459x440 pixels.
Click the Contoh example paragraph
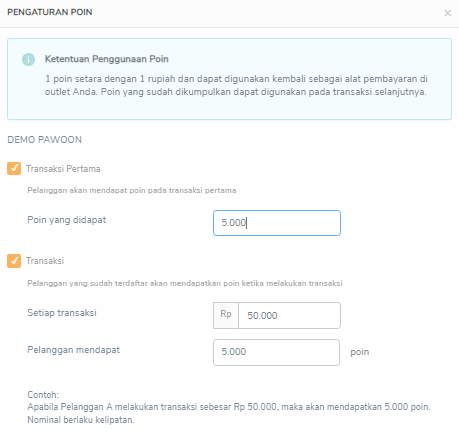click(229, 407)
